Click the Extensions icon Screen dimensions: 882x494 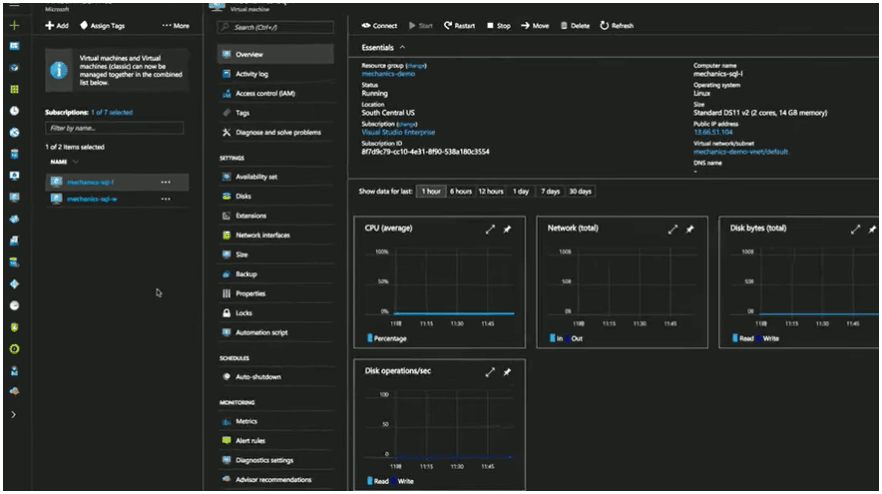tap(227, 215)
